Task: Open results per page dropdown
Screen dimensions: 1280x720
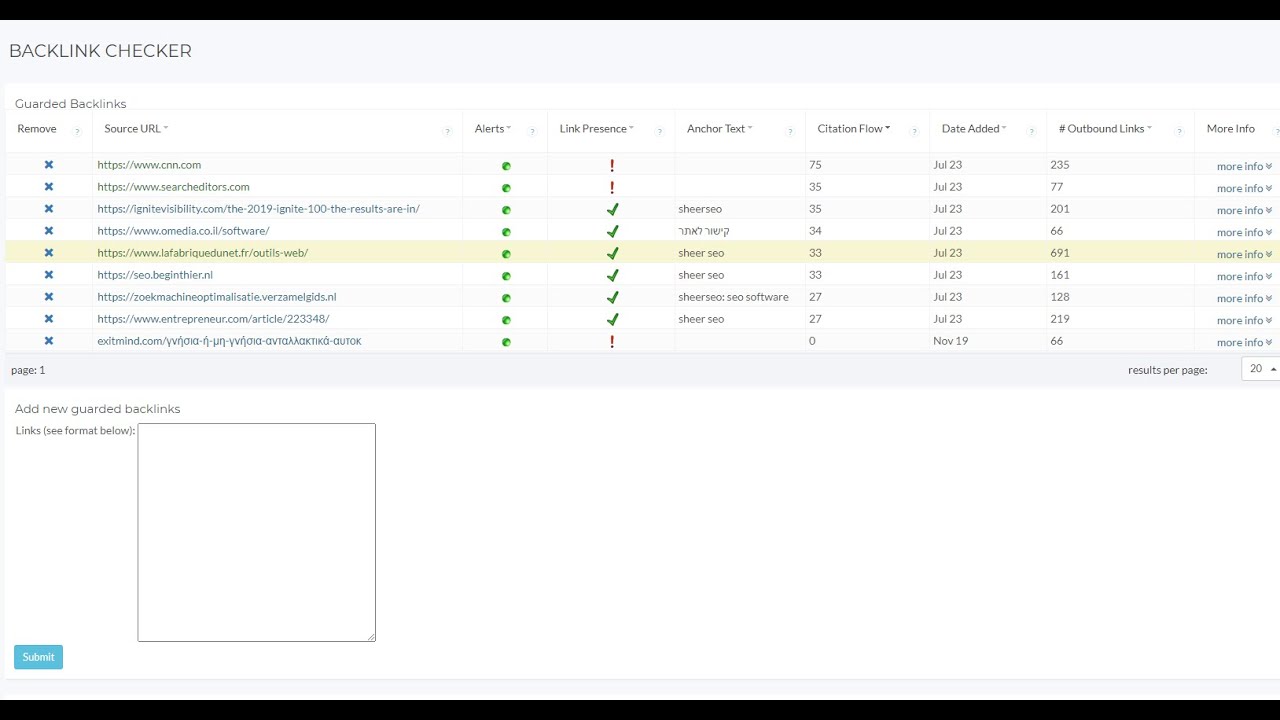Action: [x=1261, y=369]
